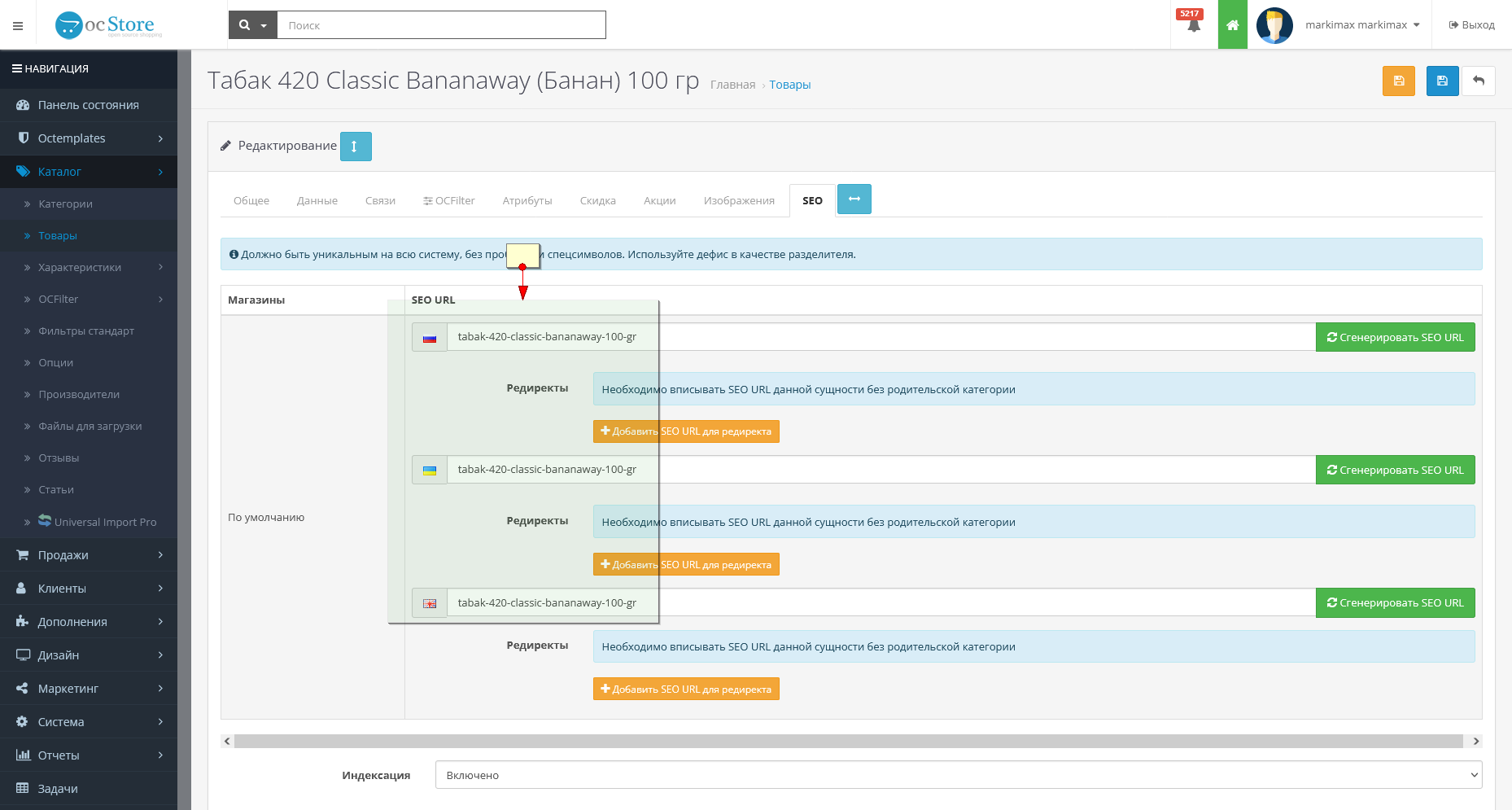The image size is (1512, 810).
Task: Click the blue save button icon
Action: (x=1442, y=81)
